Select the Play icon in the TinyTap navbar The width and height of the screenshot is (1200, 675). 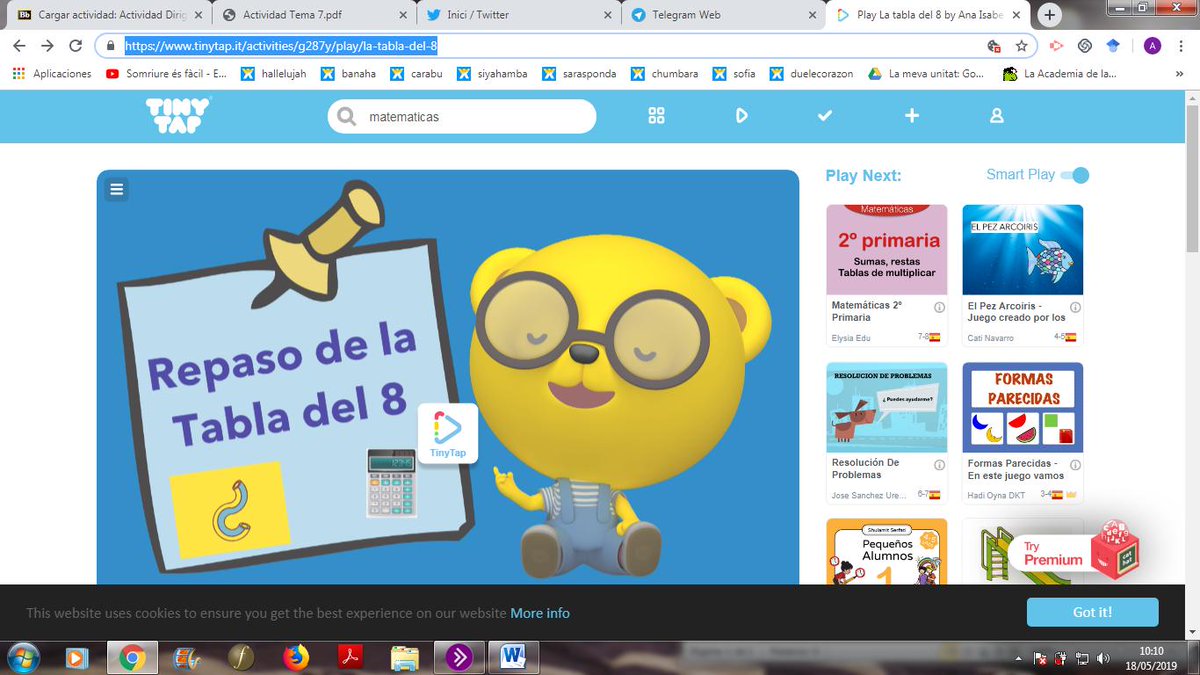(741, 116)
